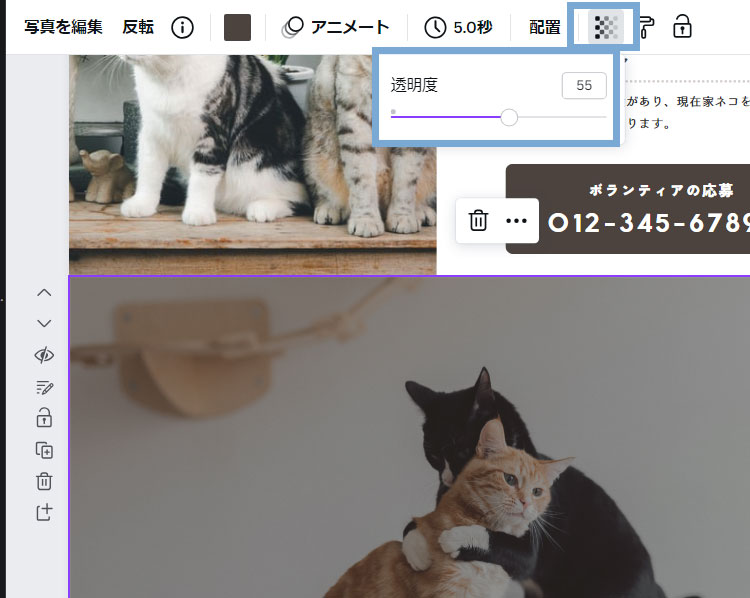Move page down with the down chevron
Viewport: 750px width, 598px height.
pyautogui.click(x=44, y=323)
